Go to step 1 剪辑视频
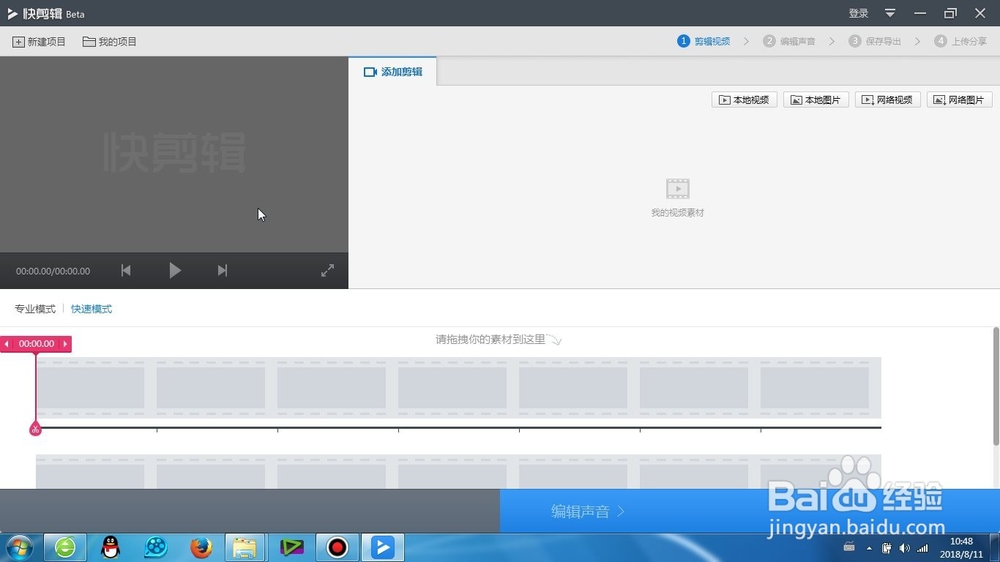Viewport: 1000px width, 562px height. click(703, 41)
